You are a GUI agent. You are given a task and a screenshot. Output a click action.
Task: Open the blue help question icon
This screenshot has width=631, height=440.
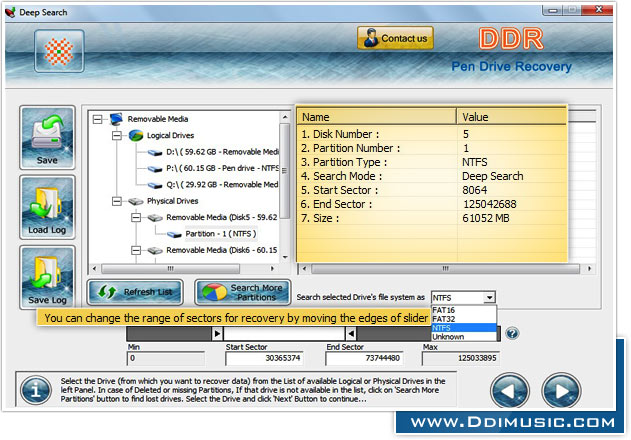click(x=512, y=333)
